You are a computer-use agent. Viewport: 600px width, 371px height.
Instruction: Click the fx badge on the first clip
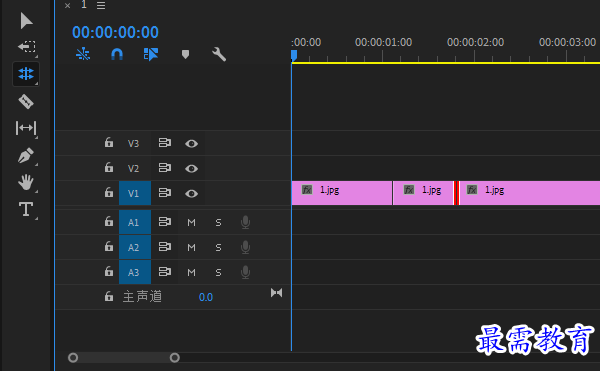pyautogui.click(x=307, y=190)
